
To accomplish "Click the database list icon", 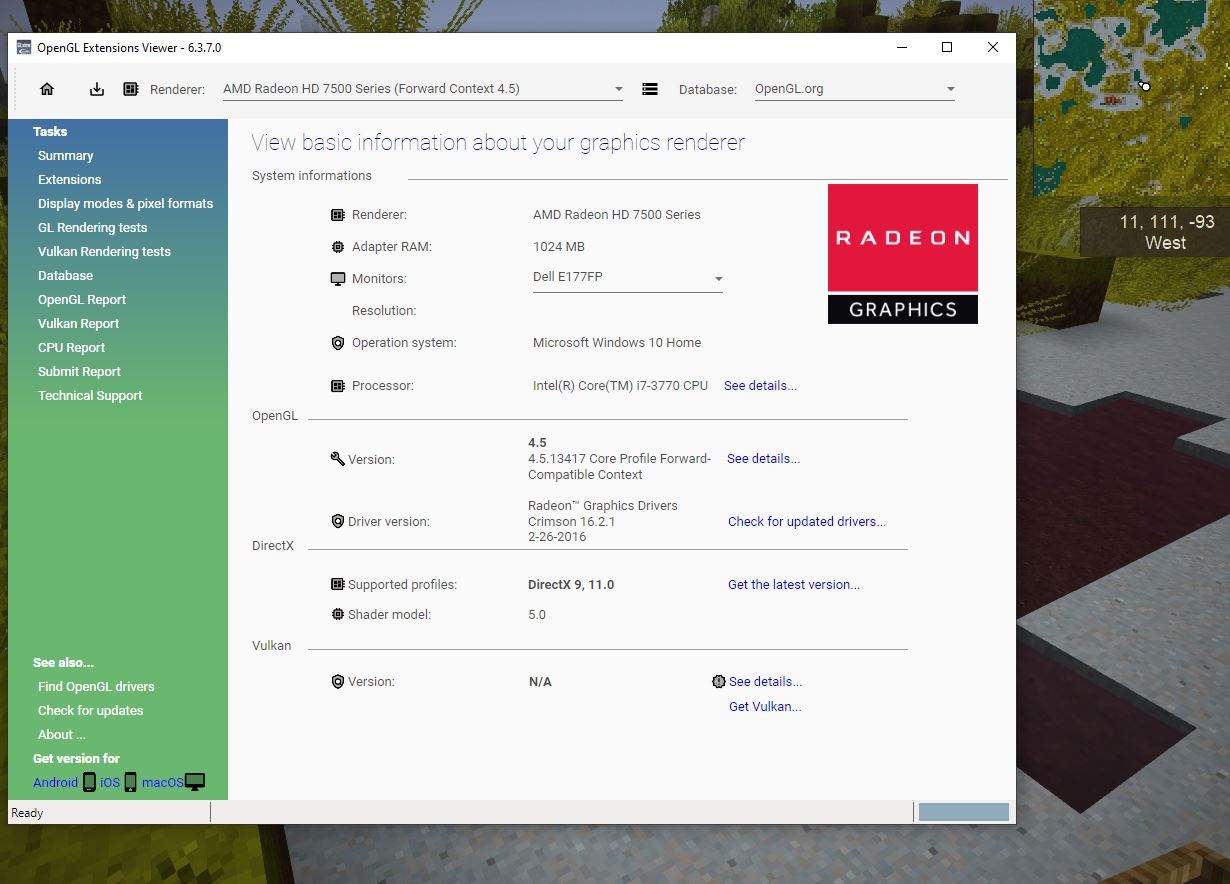I will tap(650, 89).
